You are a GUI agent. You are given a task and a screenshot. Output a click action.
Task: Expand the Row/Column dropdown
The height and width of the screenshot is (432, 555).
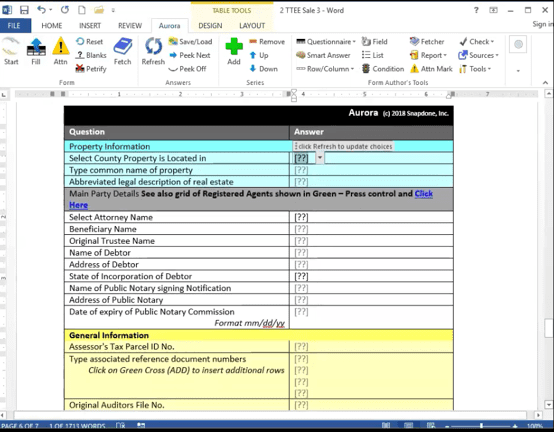pos(325,69)
